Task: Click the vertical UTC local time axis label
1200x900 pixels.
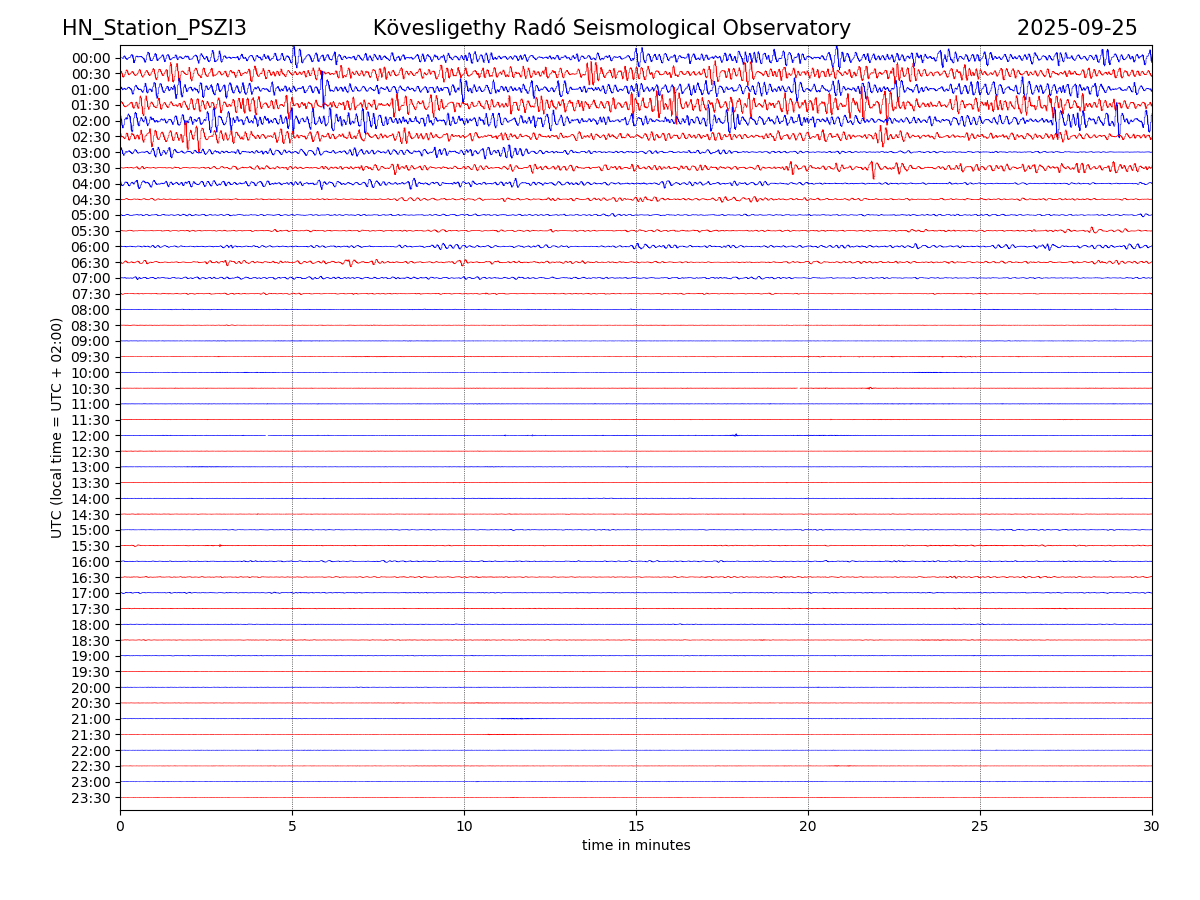Action: [x=57, y=427]
